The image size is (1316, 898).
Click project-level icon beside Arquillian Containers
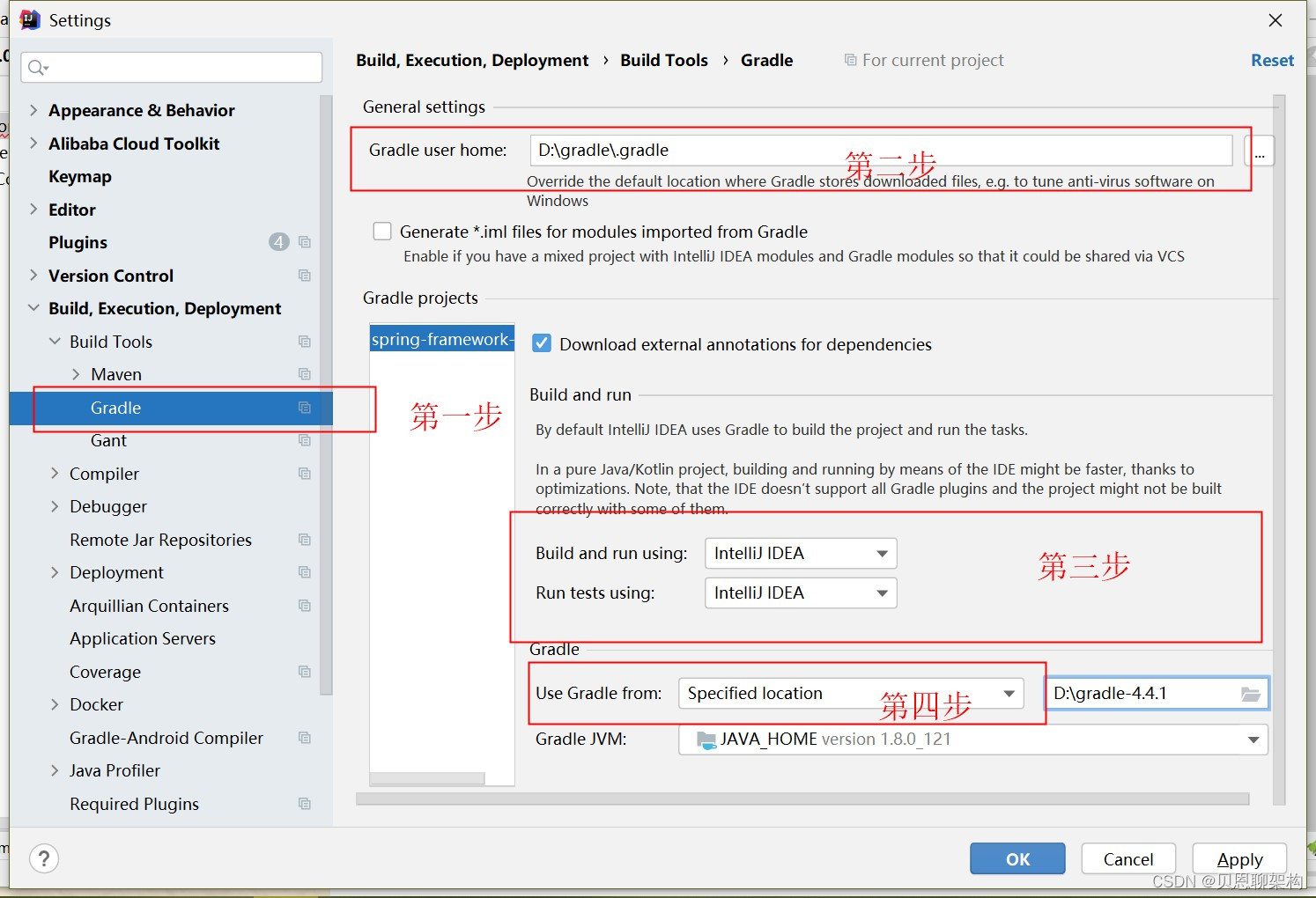pos(305,606)
